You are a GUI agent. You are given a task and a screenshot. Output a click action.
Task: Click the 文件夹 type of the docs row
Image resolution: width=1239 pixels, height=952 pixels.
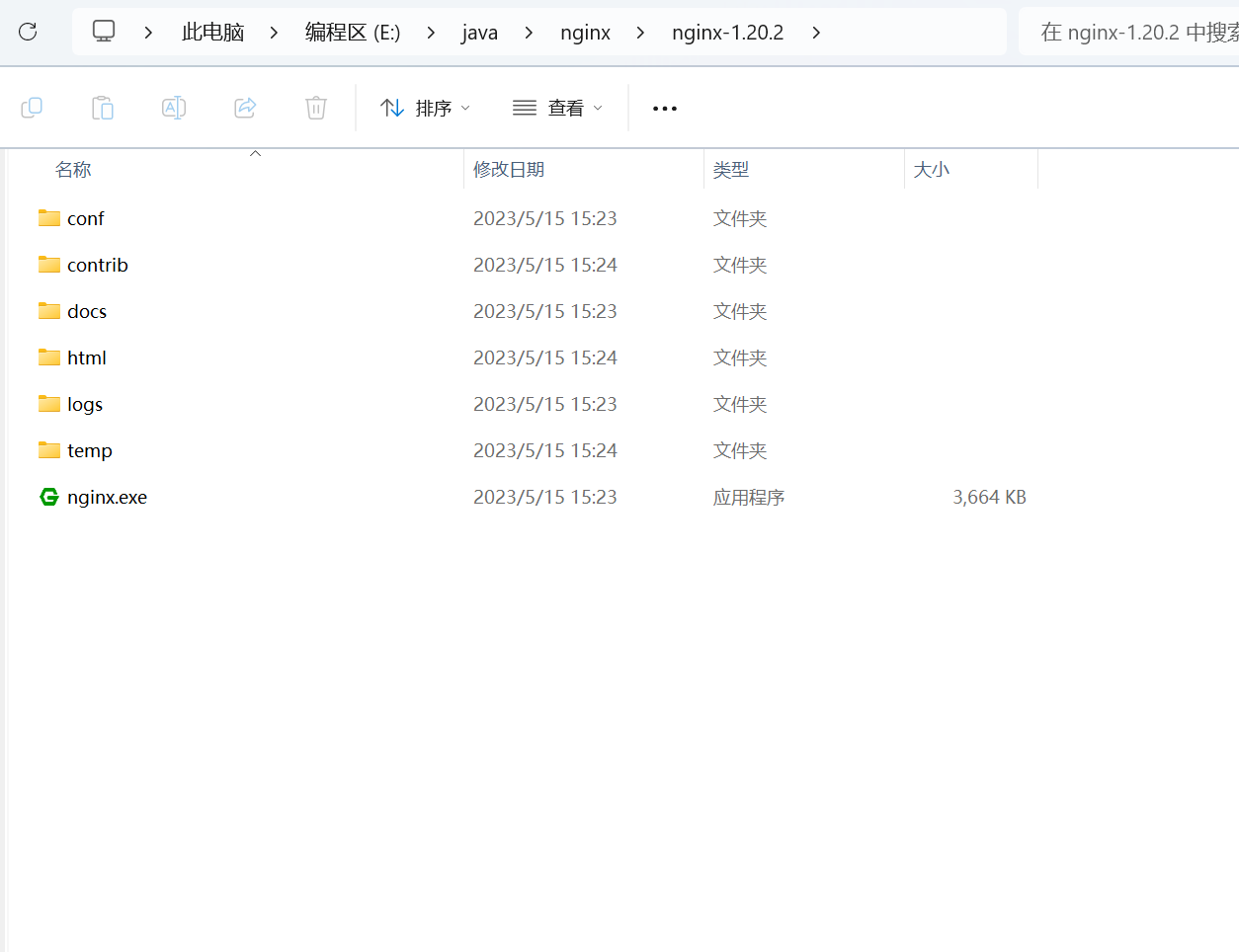pos(740,311)
